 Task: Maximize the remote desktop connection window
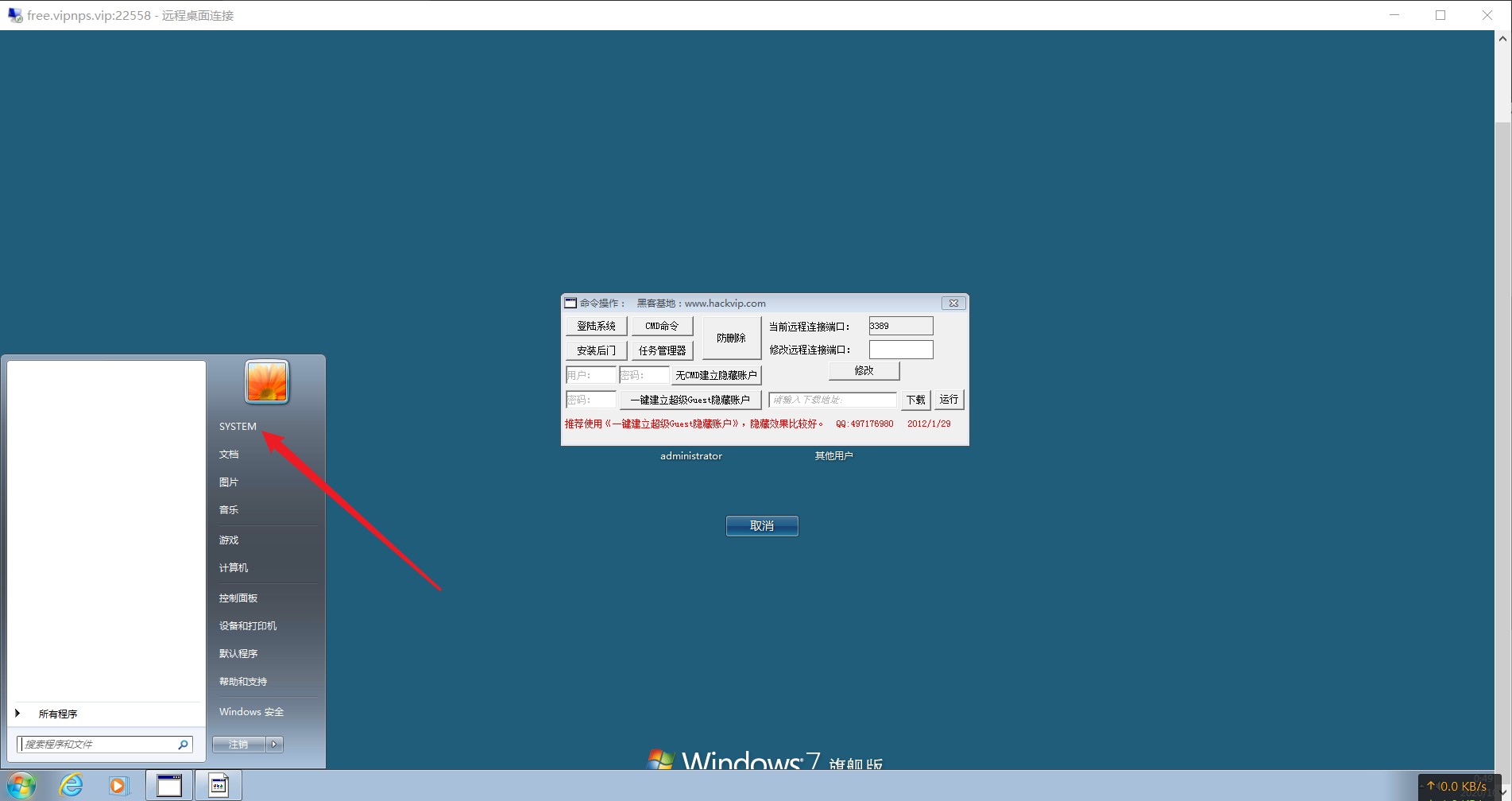1440,15
